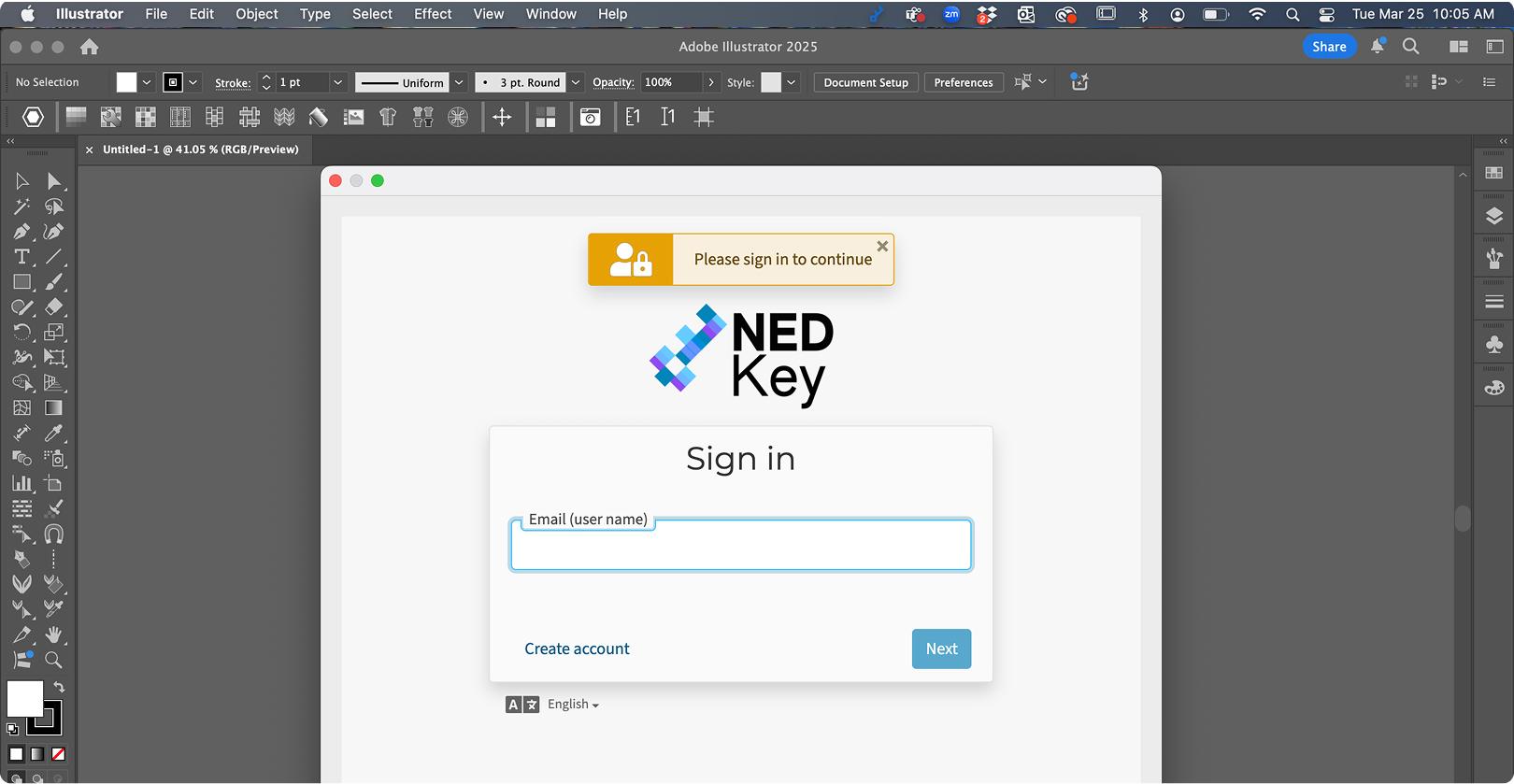This screenshot has height=784, width=1514.
Task: Go to Home screen icon
Action: [90, 47]
